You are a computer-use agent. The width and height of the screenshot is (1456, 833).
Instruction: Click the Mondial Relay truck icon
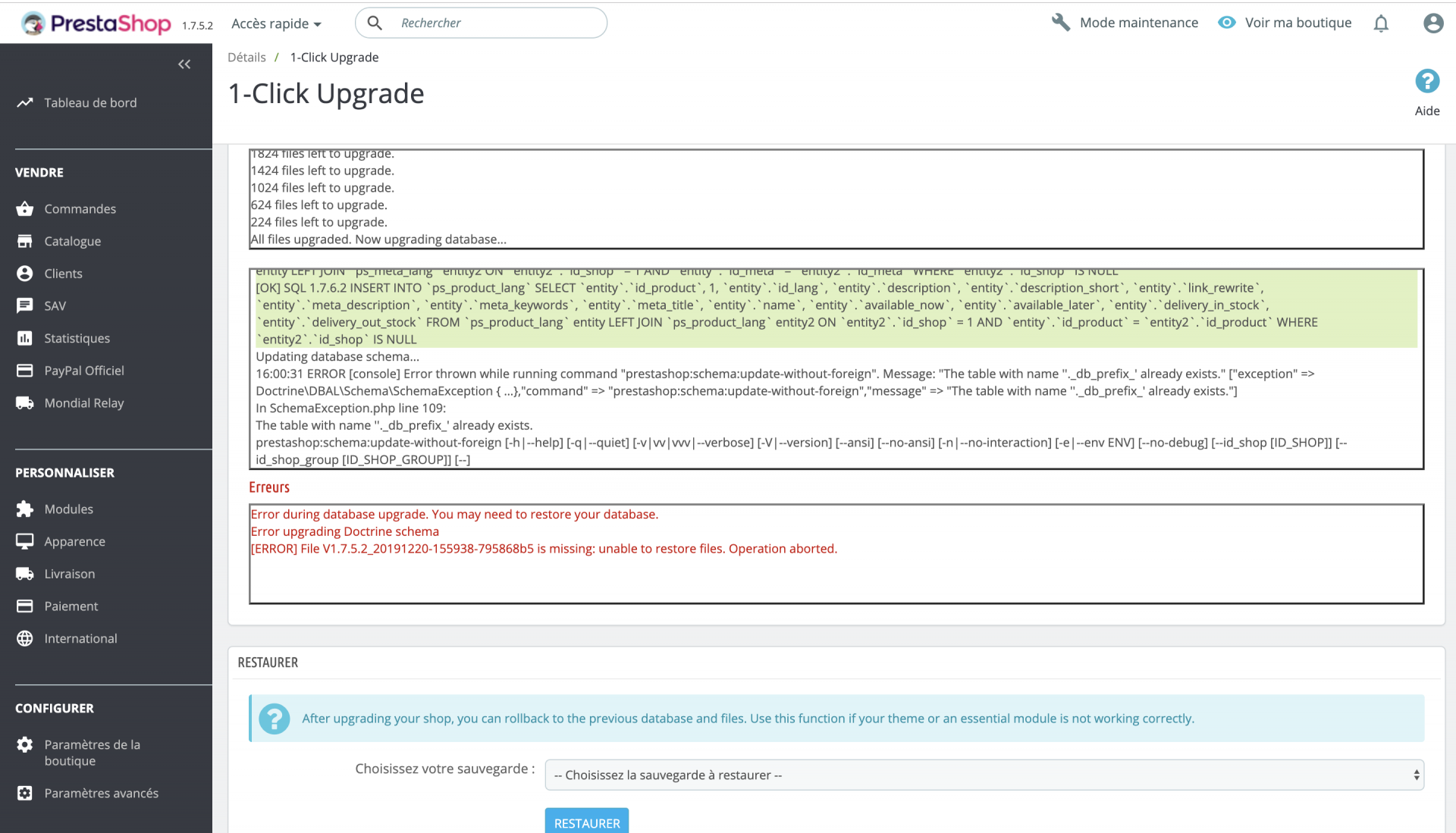click(25, 402)
